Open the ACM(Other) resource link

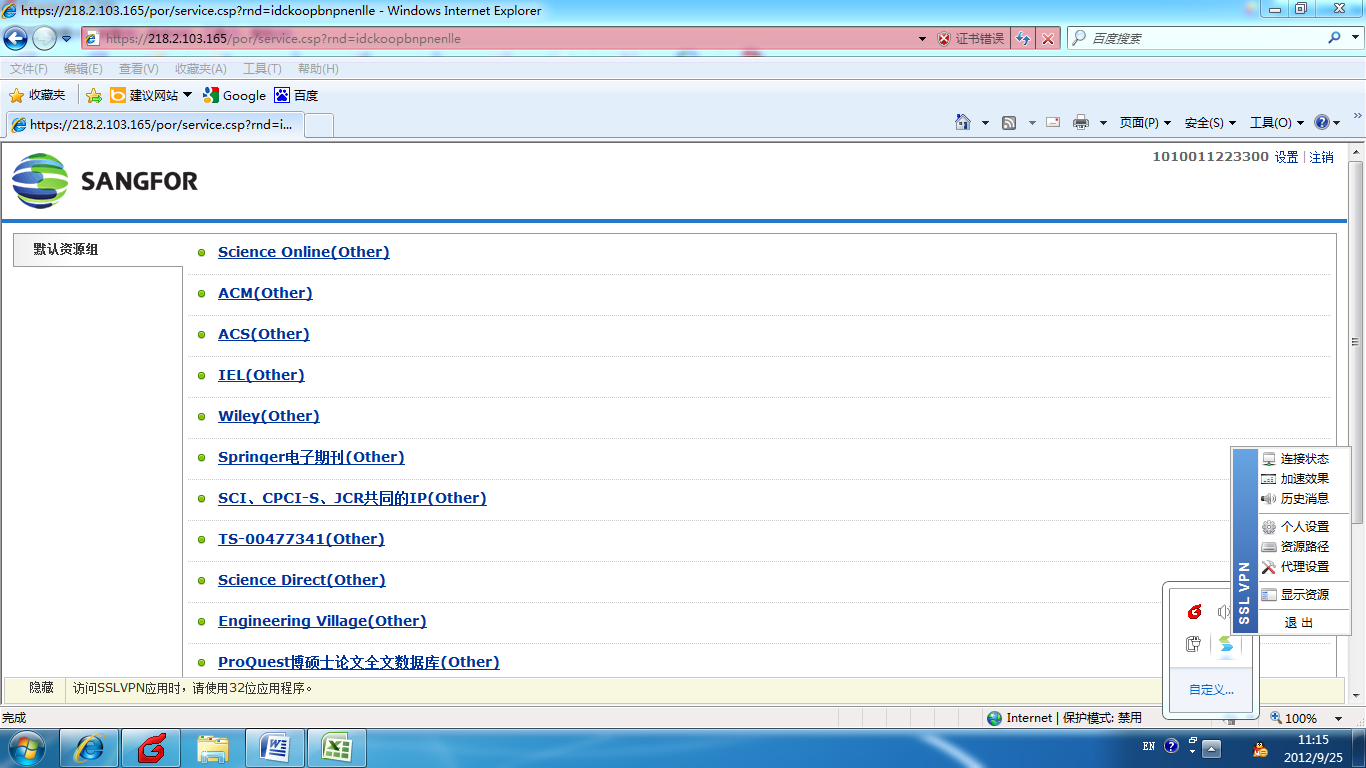pos(265,293)
